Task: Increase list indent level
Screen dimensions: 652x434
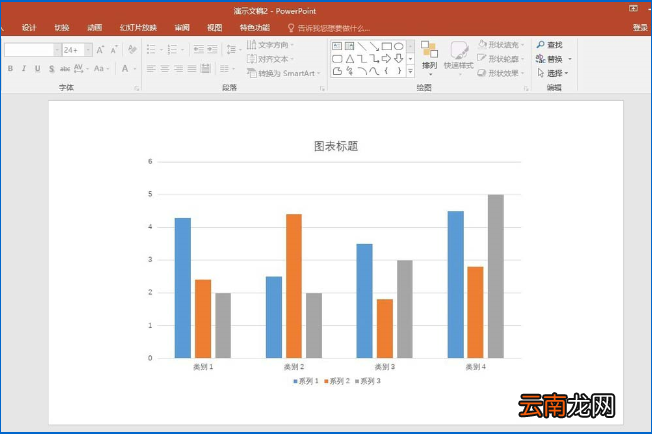Action: pyautogui.click(x=212, y=50)
